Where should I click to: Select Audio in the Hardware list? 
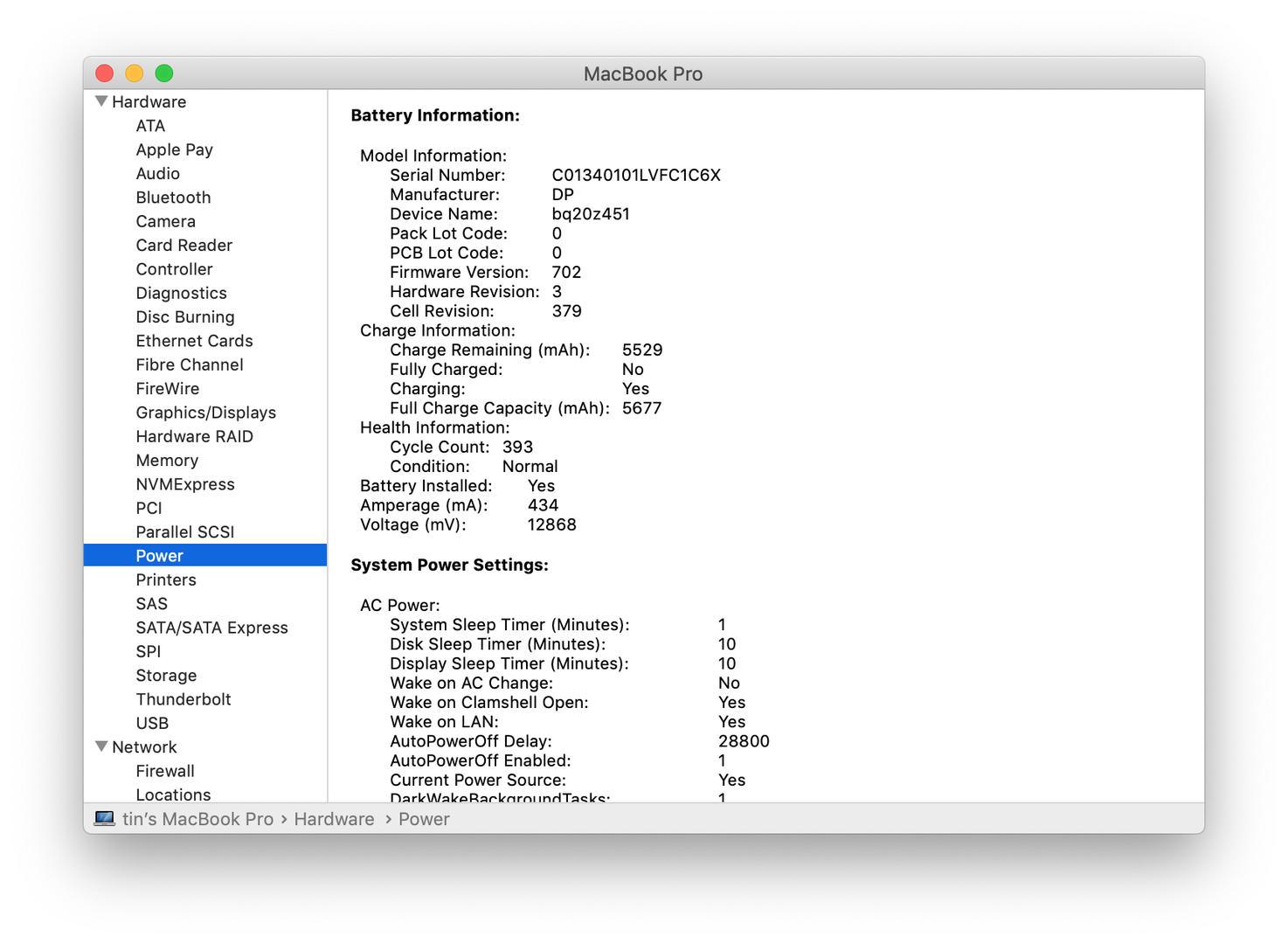tap(157, 174)
